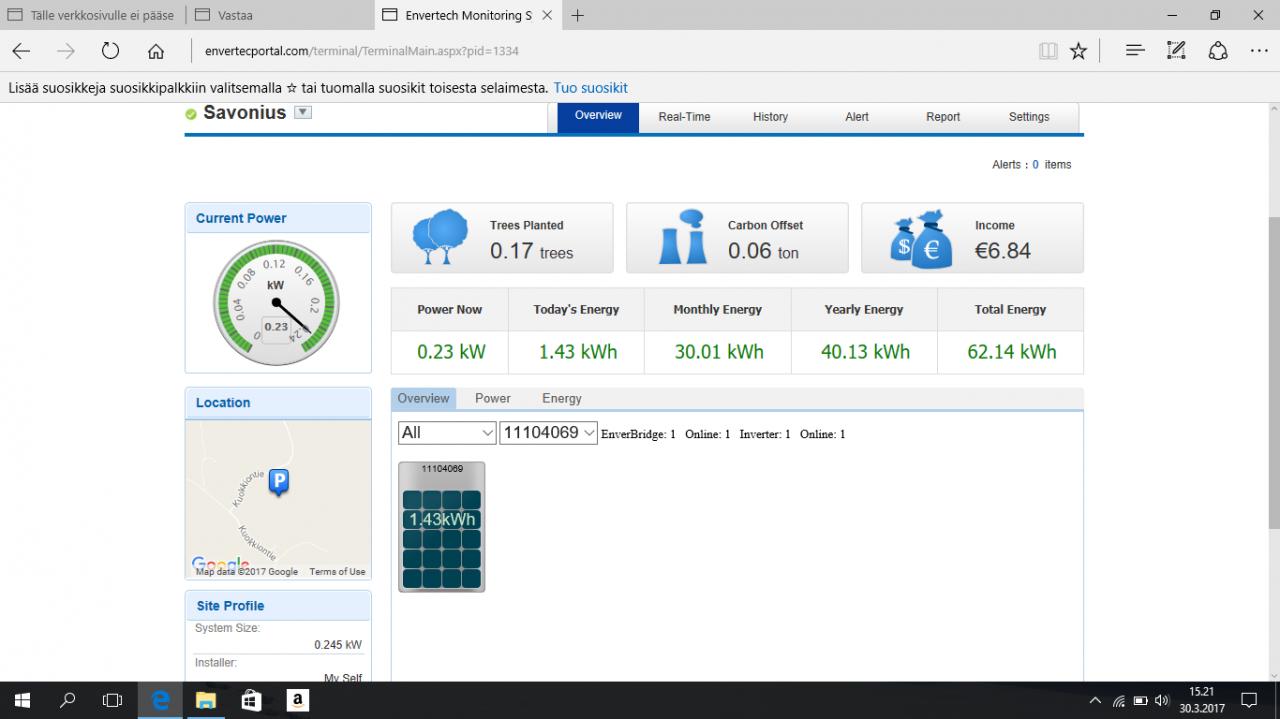Click the map location pin marker

[x=280, y=484]
